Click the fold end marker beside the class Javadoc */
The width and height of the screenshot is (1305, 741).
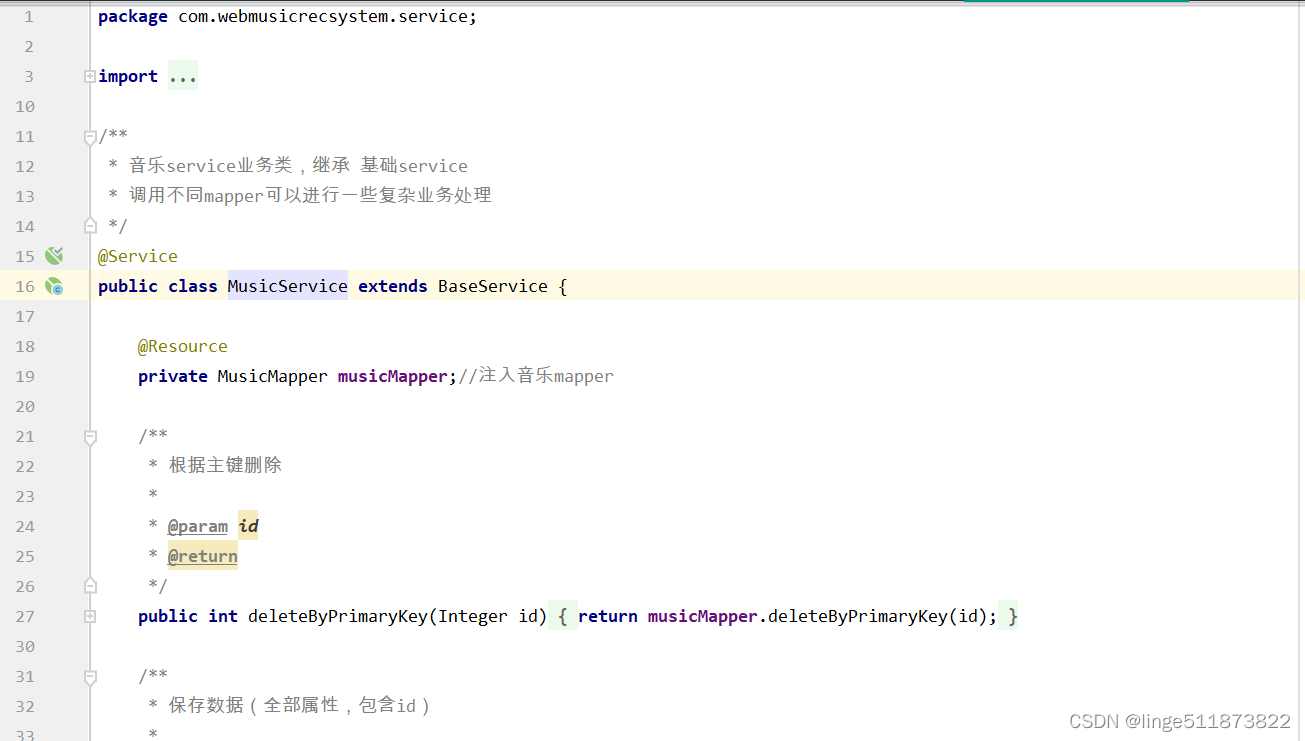[90, 224]
